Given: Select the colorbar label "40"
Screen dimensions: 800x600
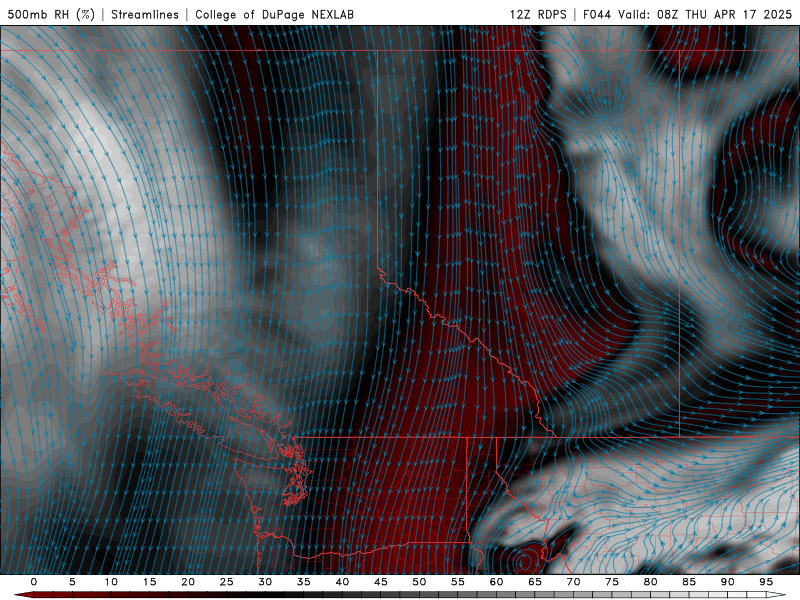Looking at the screenshot, I should point(342,582).
